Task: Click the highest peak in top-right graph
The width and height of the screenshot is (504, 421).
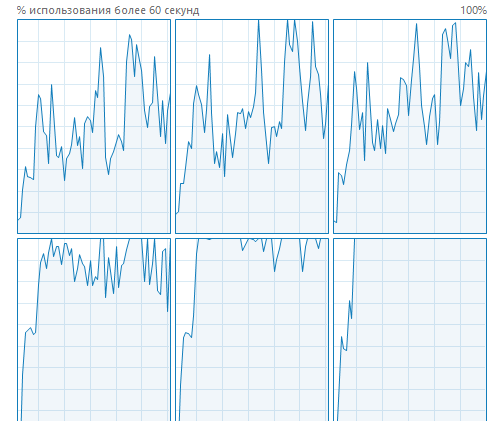Action: (x=455, y=23)
